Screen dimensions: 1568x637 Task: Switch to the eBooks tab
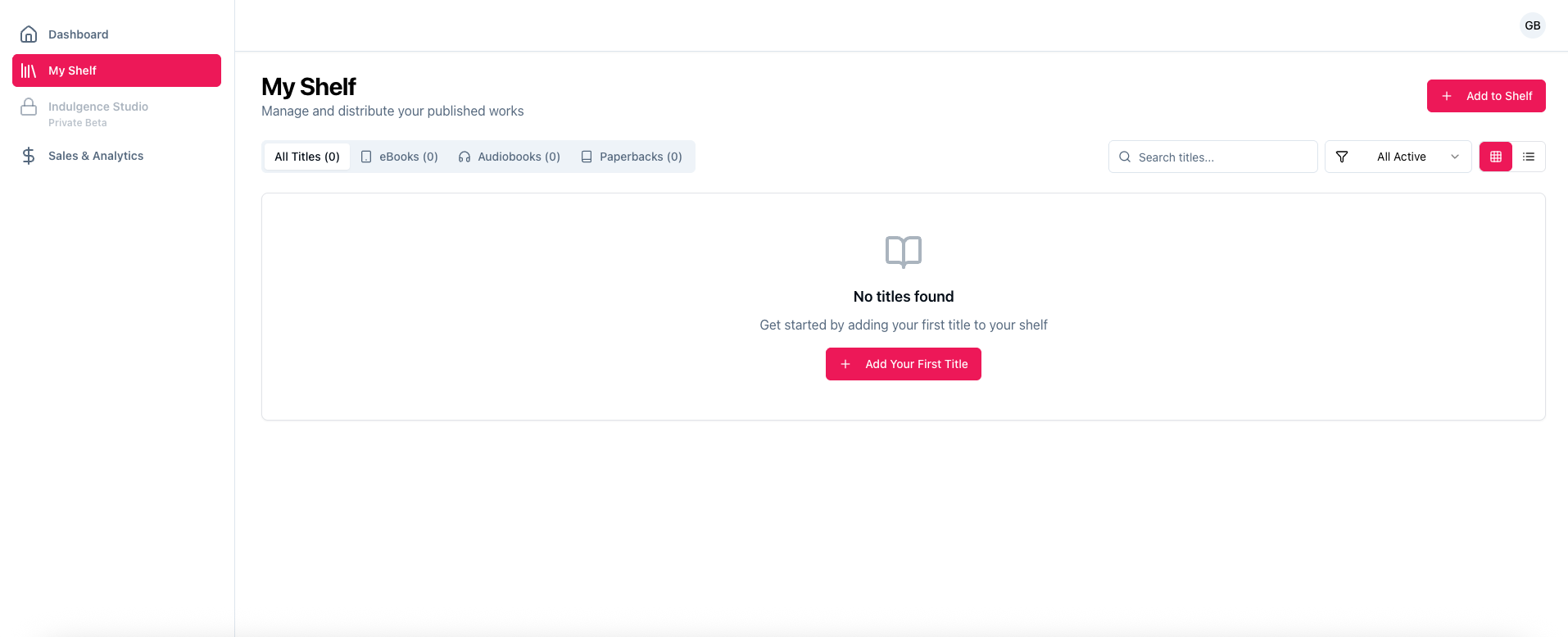coord(400,157)
